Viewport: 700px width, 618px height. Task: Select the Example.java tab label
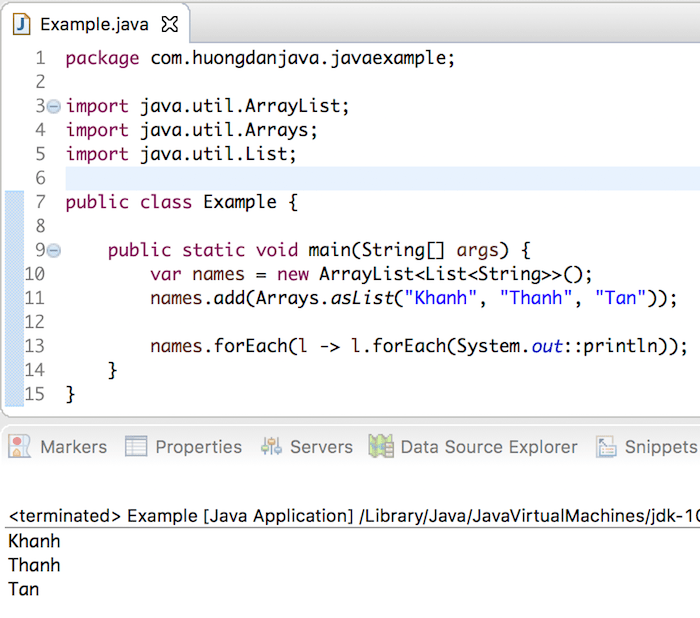point(94,24)
